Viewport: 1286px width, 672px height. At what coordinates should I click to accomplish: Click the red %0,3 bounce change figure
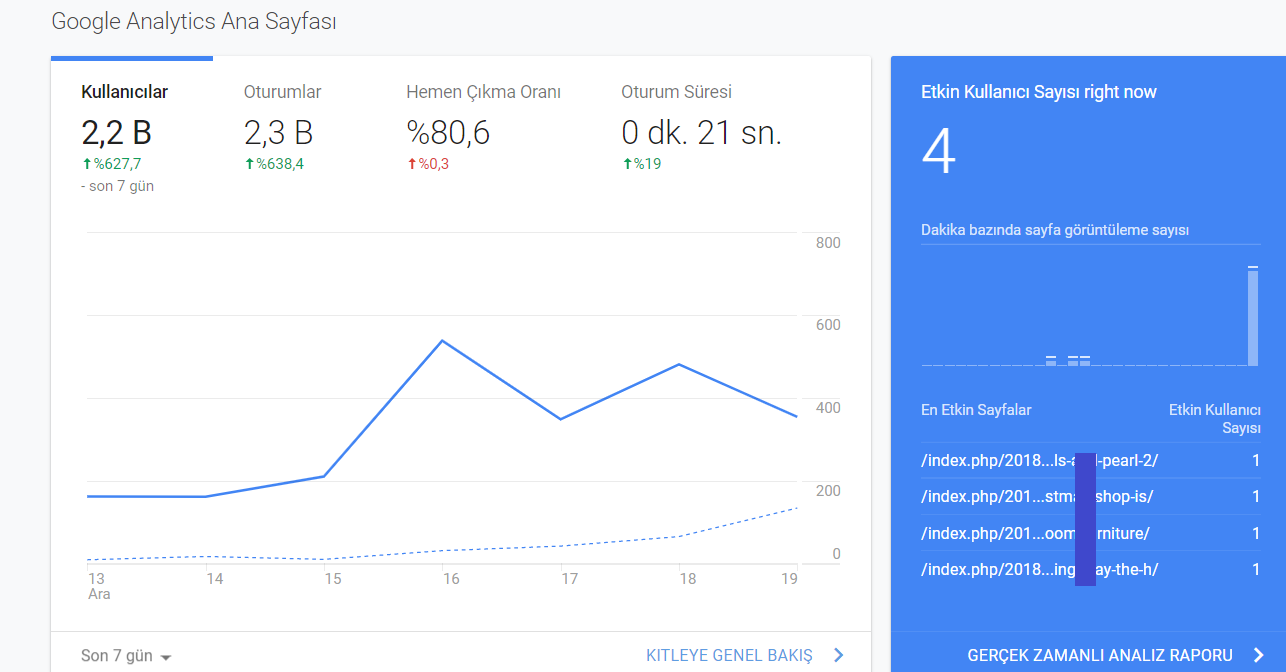click(428, 164)
